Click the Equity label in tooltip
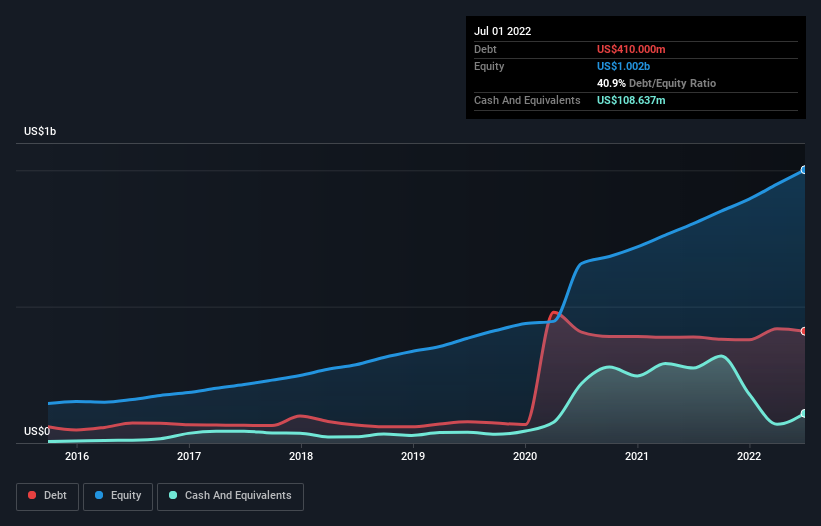The image size is (821, 526). pos(489,66)
